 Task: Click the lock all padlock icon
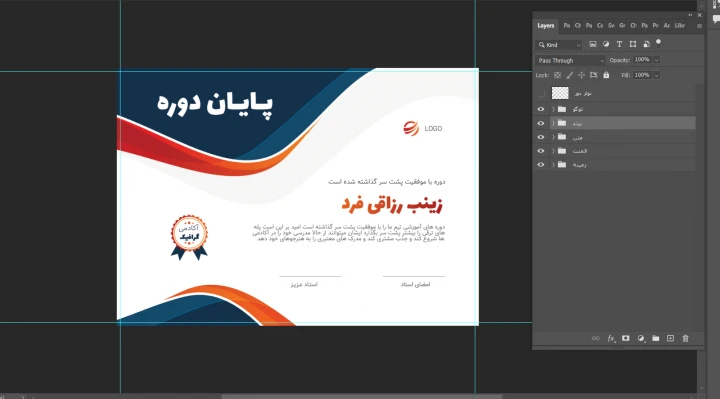[x=606, y=75]
